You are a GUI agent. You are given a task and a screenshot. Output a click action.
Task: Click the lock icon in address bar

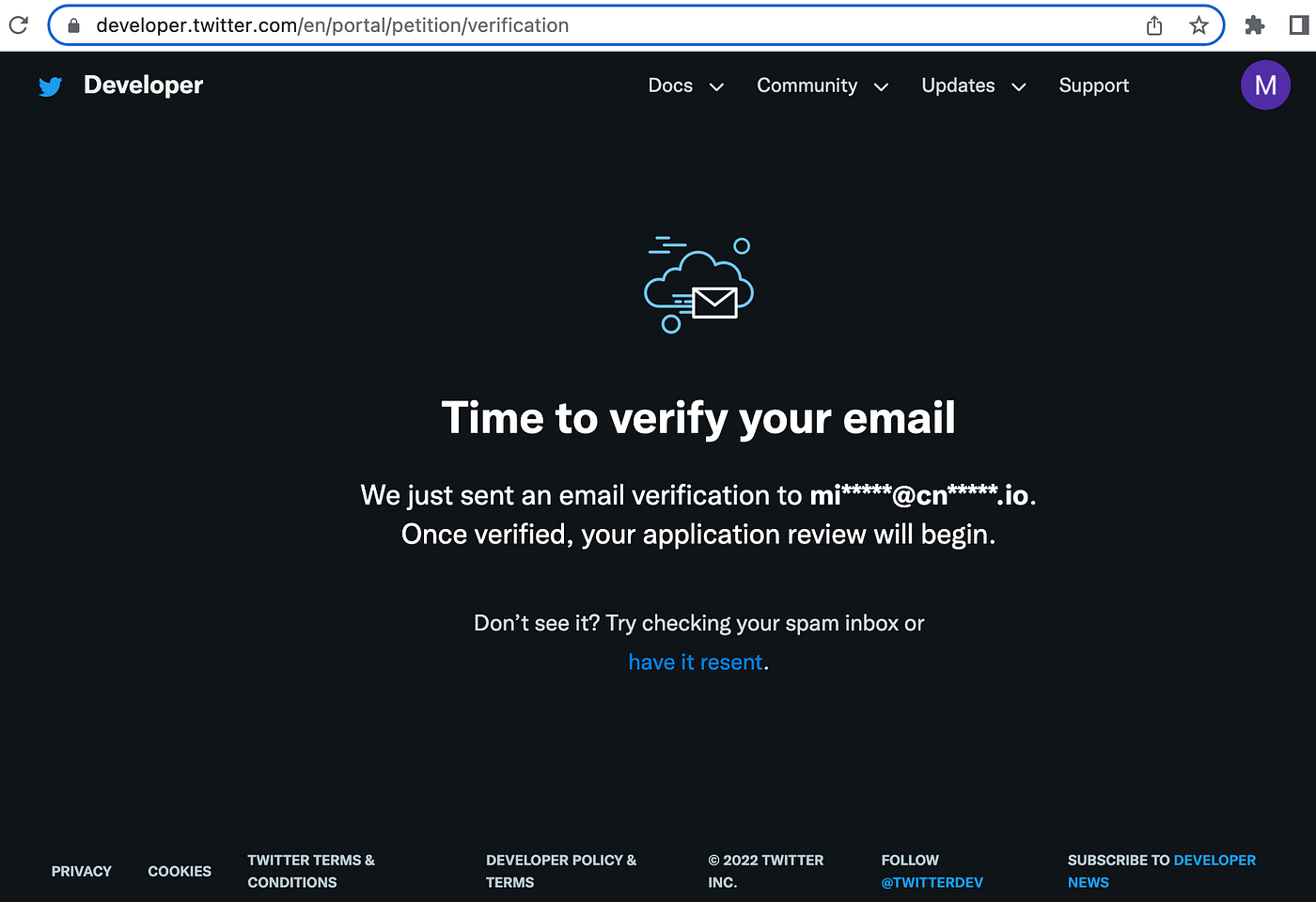73,25
